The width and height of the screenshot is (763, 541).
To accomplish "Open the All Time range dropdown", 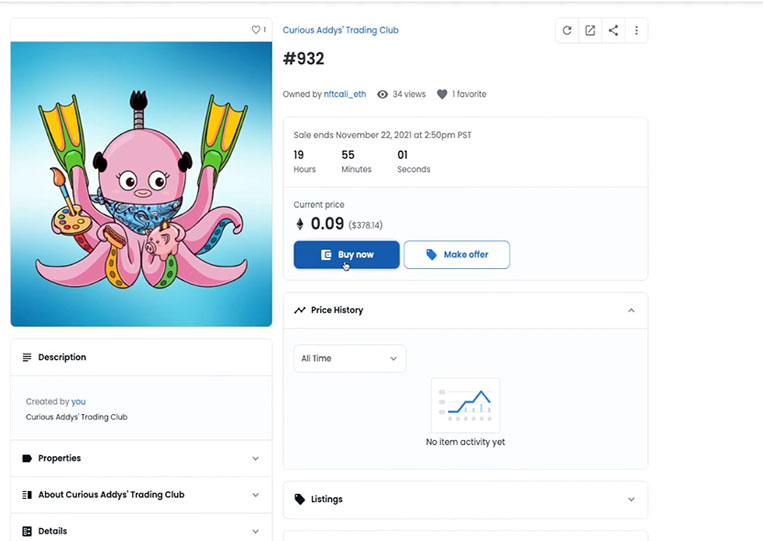I will [x=349, y=359].
